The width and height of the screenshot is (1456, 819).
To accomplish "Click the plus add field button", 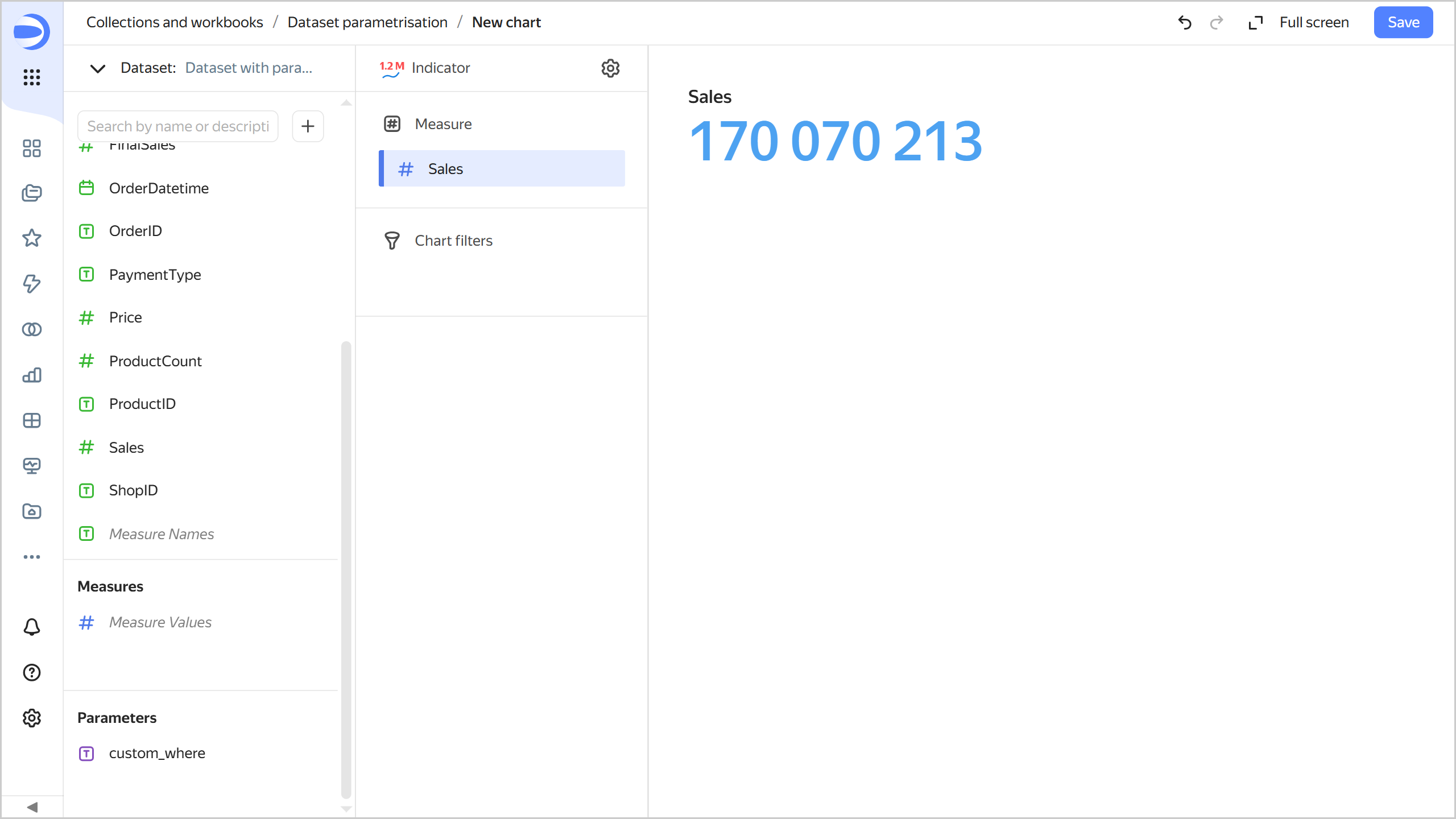I will pyautogui.click(x=308, y=126).
